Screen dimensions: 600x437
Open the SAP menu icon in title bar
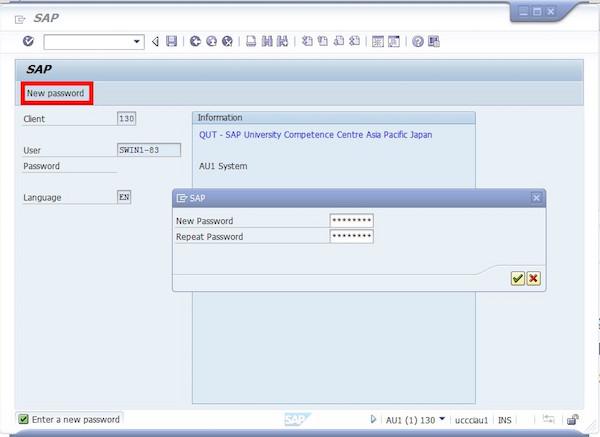(x=20, y=19)
